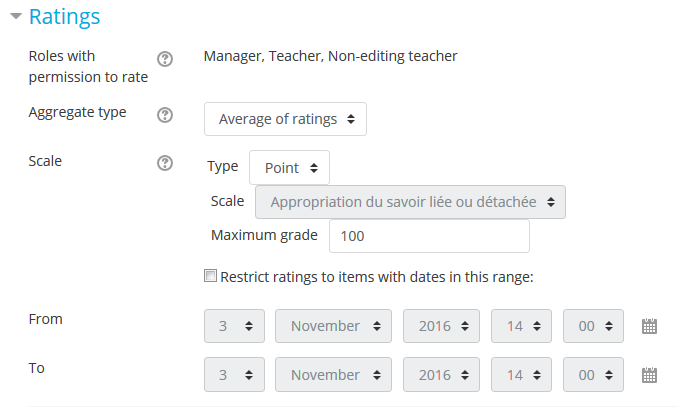Open the To minute 00 dropdown
The width and height of the screenshot is (677, 408).
[593, 375]
